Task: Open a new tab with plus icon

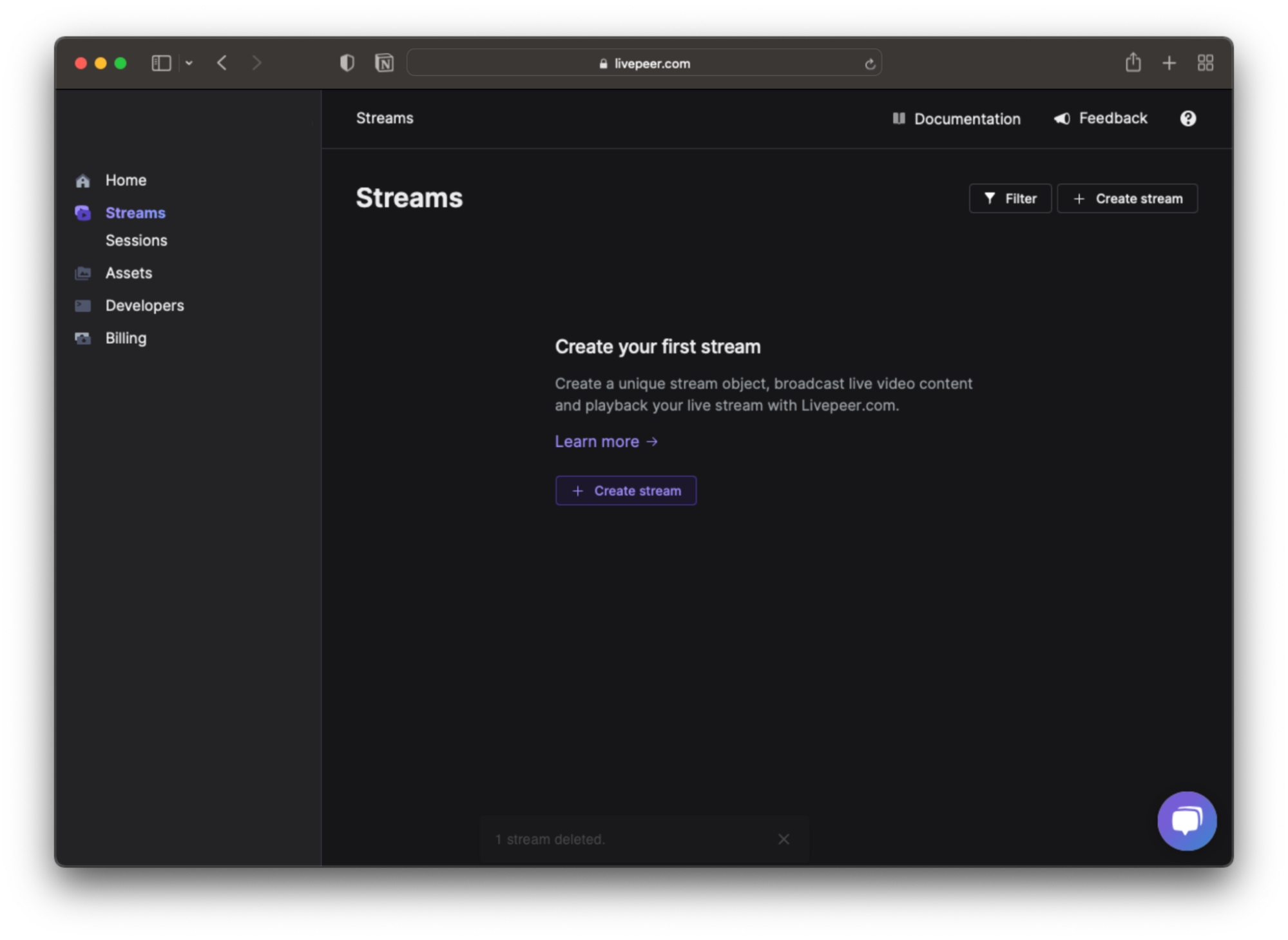Action: [1169, 63]
